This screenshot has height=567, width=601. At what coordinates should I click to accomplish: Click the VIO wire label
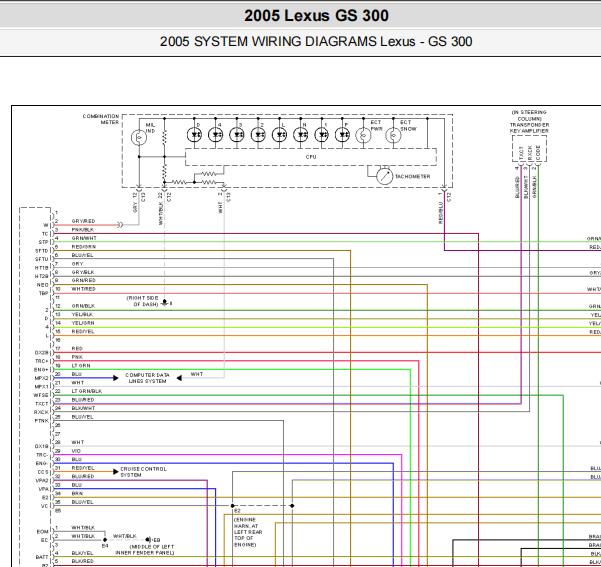click(x=76, y=451)
